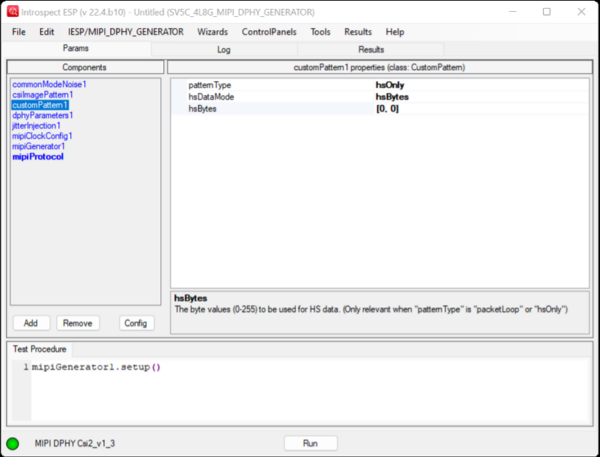Select the Test Procedure tab
The height and width of the screenshot is (457, 600).
click(40, 349)
